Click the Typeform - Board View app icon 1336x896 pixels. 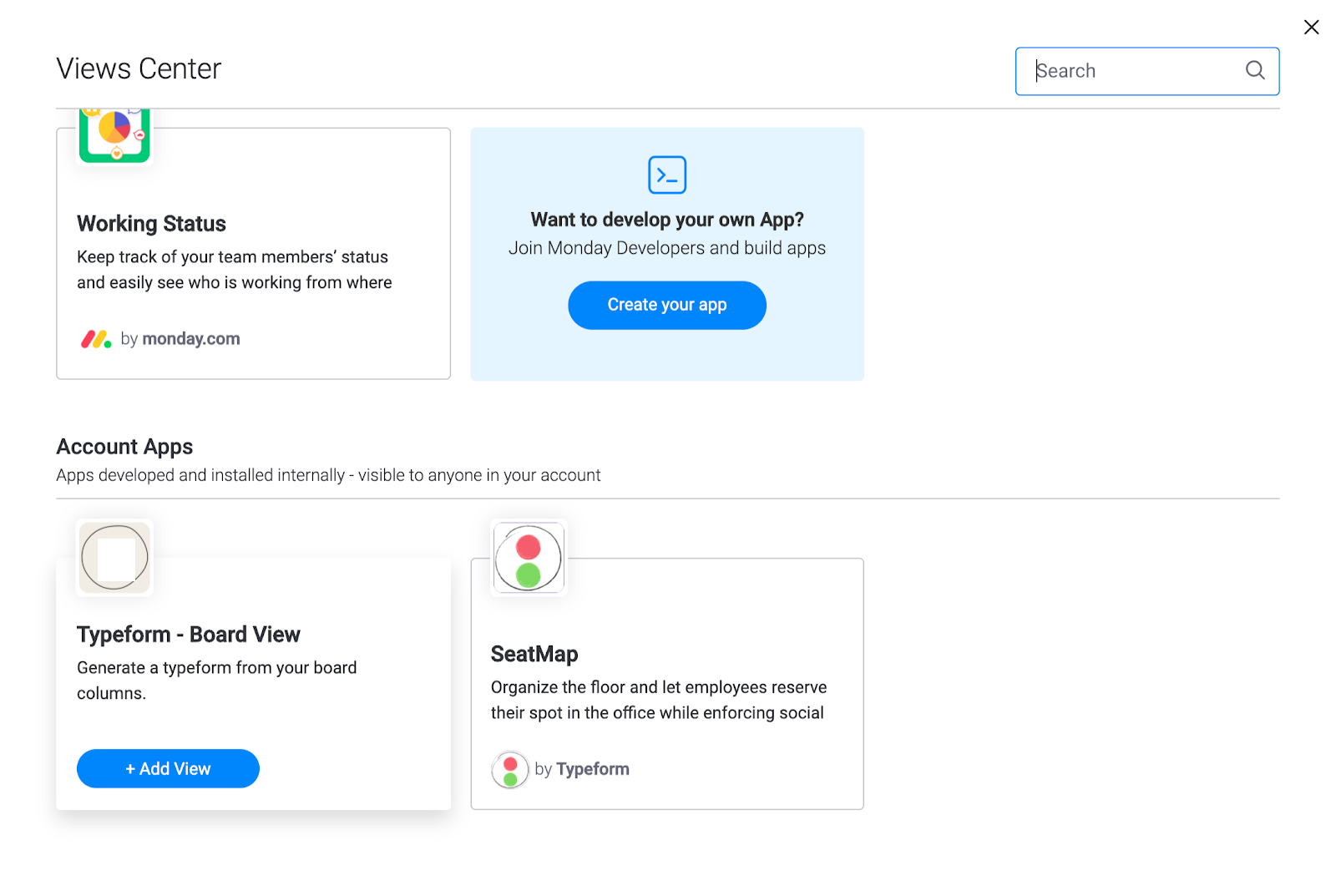click(x=114, y=557)
